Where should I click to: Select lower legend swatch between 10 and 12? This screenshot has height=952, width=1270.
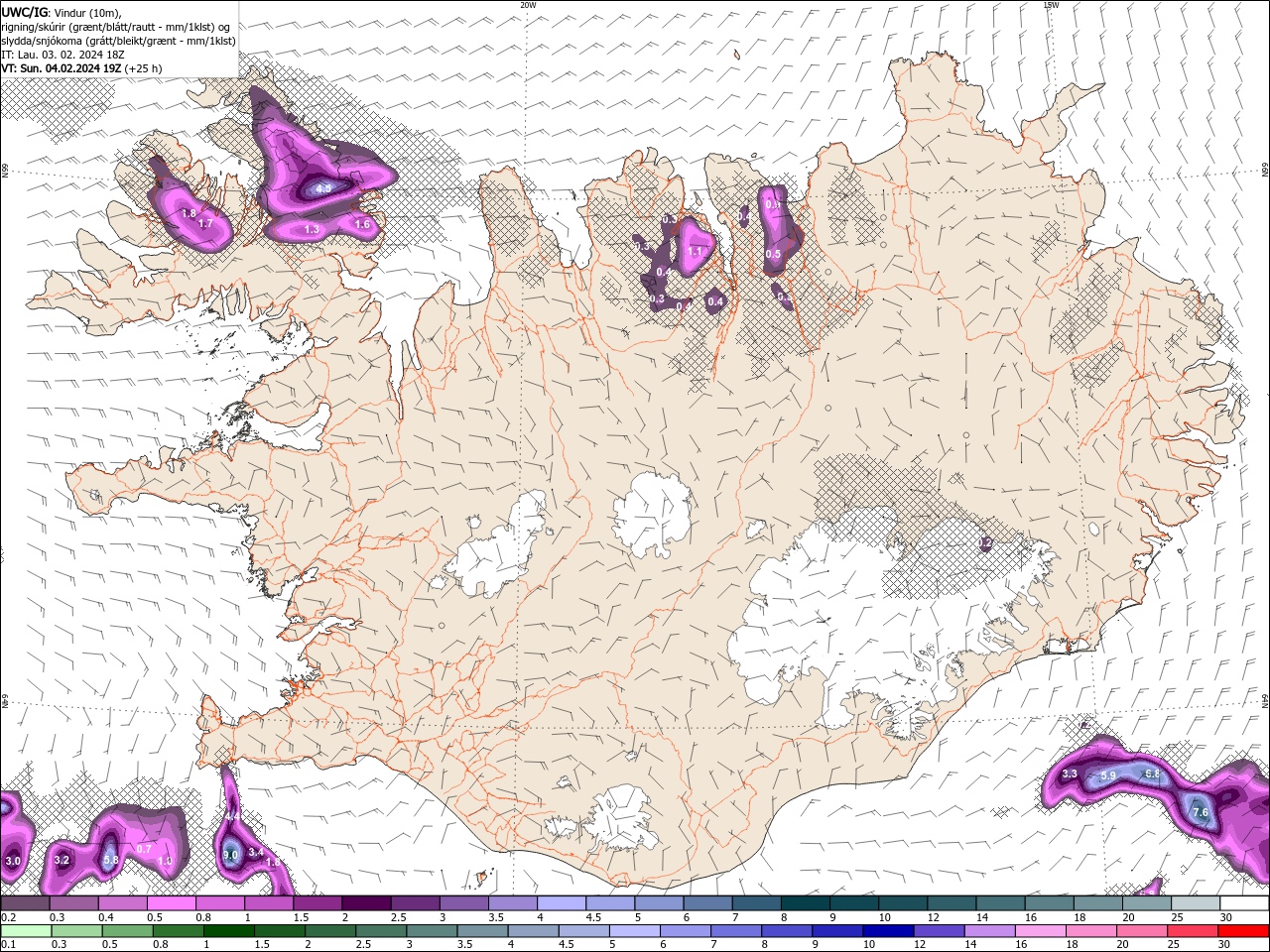pos(888,931)
